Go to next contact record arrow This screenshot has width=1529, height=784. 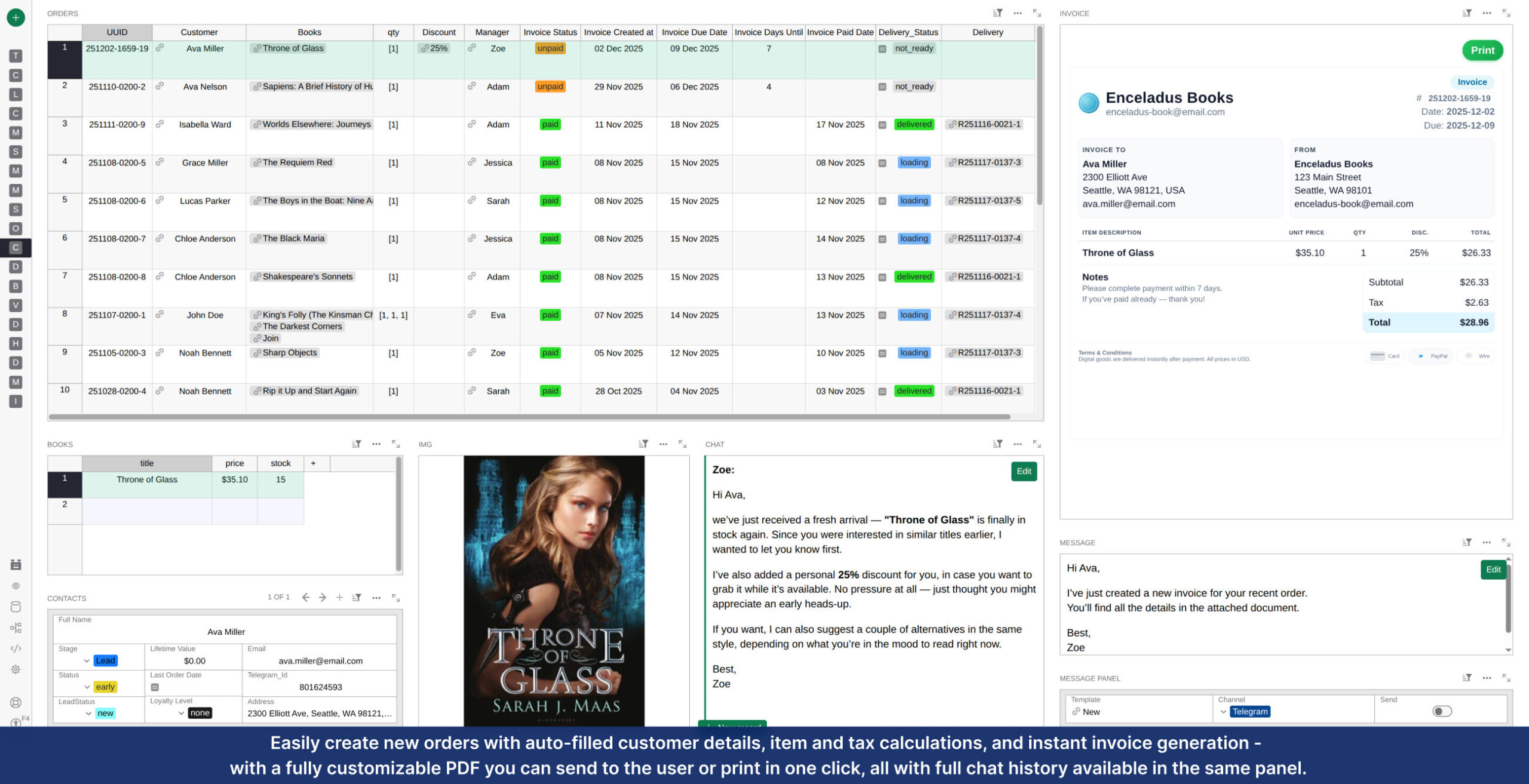pos(323,597)
